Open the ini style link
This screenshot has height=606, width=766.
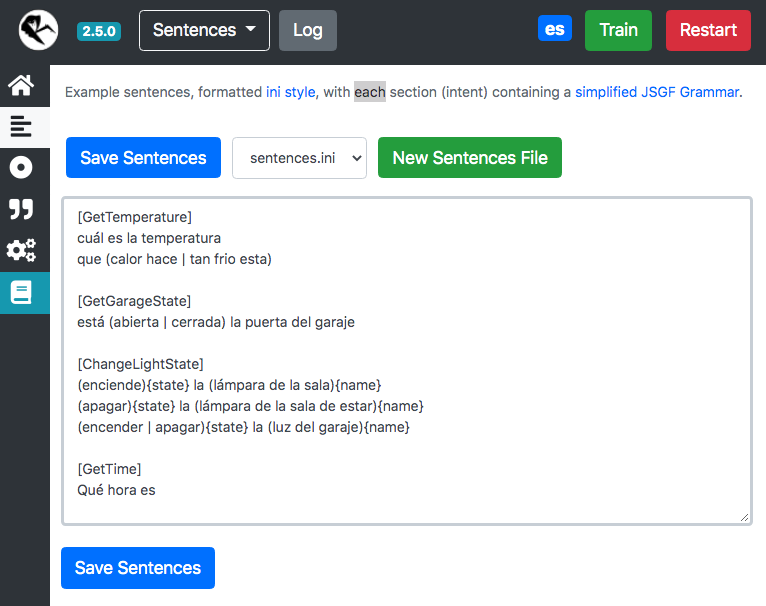[x=291, y=92]
